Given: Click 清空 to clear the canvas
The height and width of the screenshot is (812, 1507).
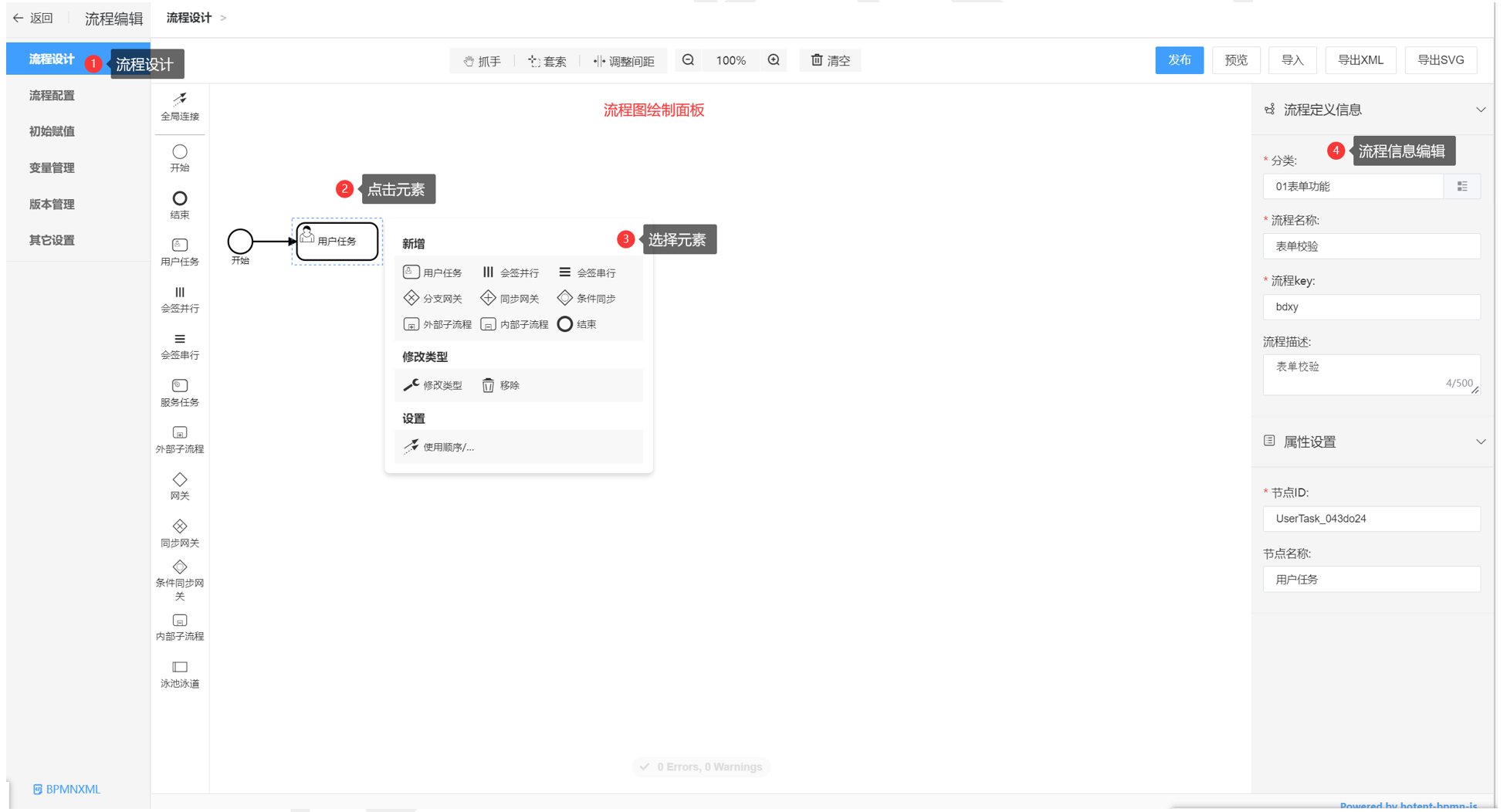Looking at the screenshot, I should [830, 60].
